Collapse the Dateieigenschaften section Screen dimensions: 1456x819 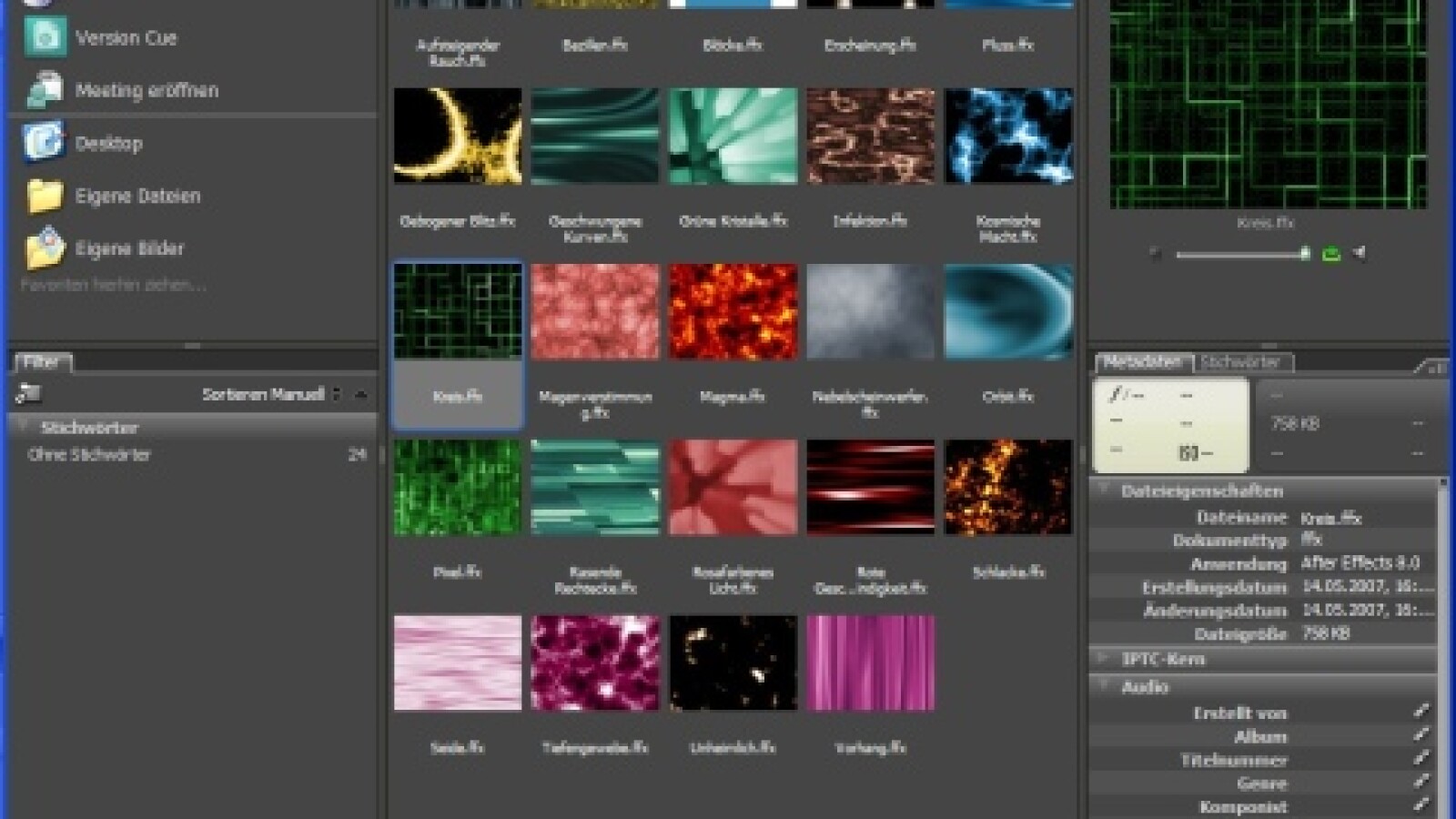point(1105,490)
